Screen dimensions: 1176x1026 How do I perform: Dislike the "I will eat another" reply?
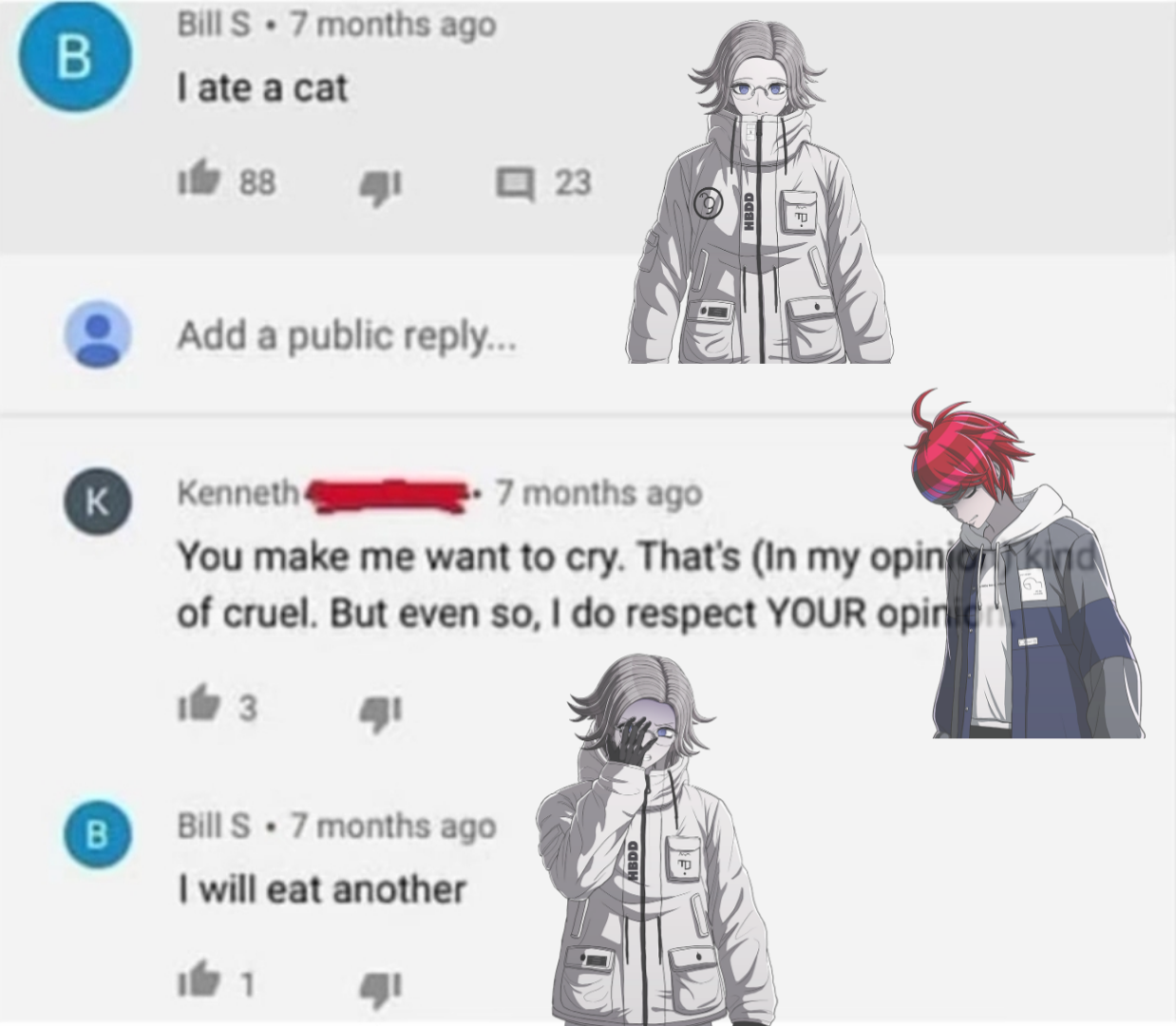tap(380, 987)
